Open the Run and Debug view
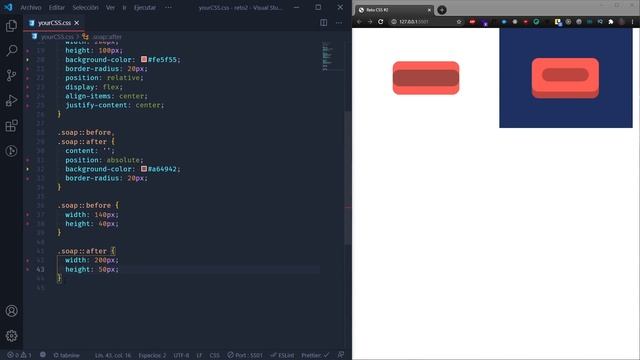Viewport: 640px width, 360px height. (11, 100)
